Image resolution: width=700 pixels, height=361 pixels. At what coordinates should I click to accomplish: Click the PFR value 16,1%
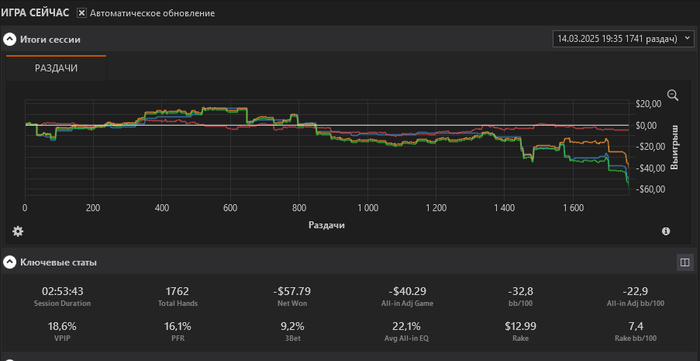tap(177, 326)
